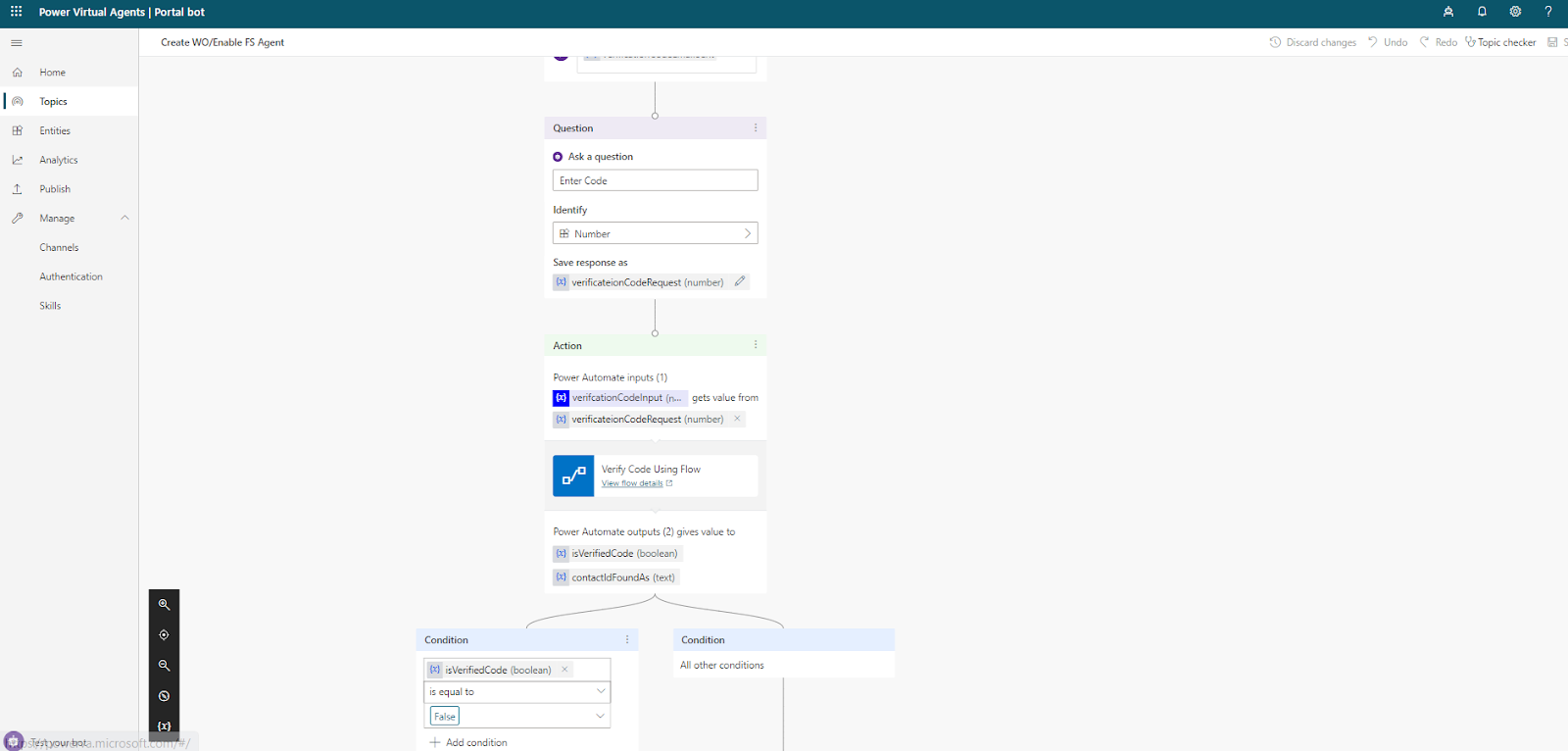Open the Condition node options menu
This screenshot has height=751, width=1568.
click(627, 639)
